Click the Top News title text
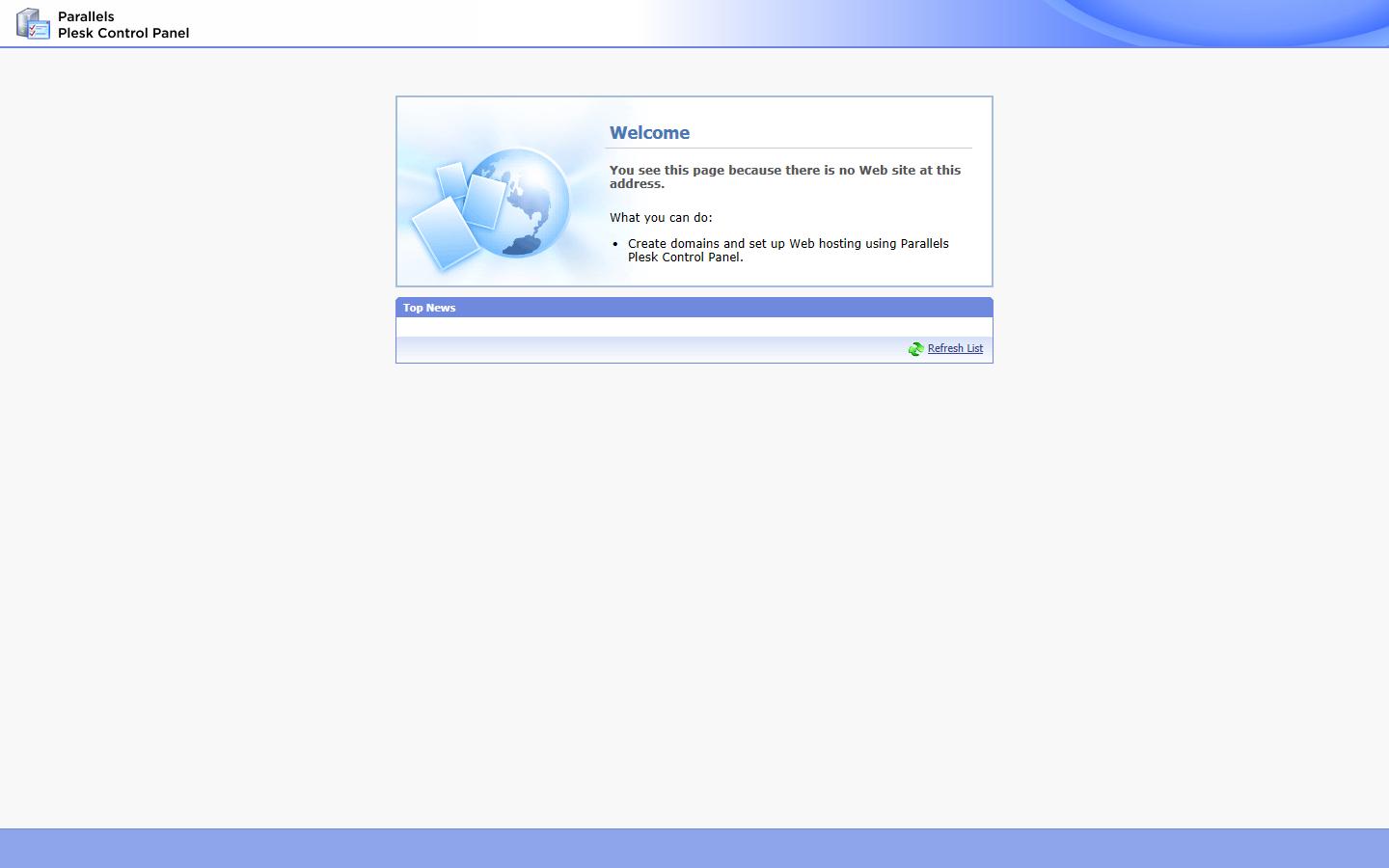 [x=429, y=308]
